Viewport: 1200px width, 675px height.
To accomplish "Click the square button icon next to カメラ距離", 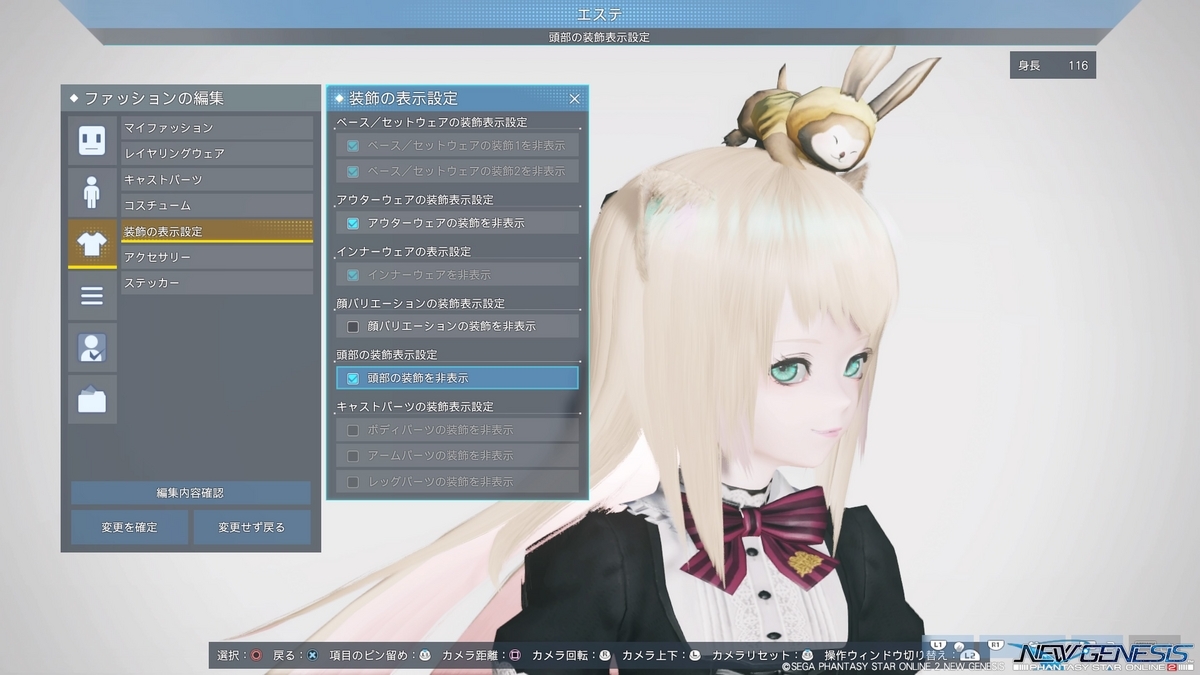I will [x=515, y=656].
